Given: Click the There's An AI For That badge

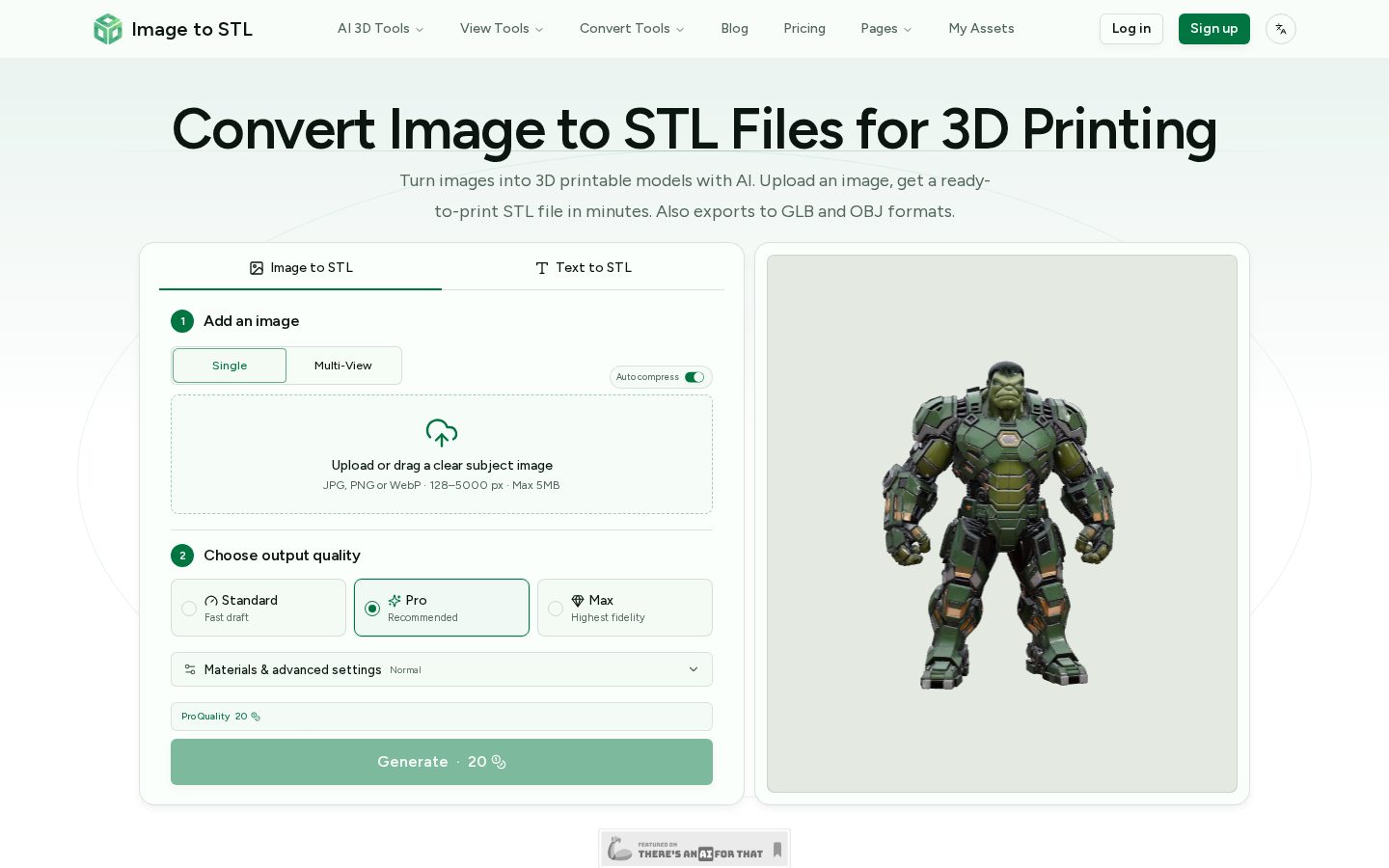Looking at the screenshot, I should (694, 849).
